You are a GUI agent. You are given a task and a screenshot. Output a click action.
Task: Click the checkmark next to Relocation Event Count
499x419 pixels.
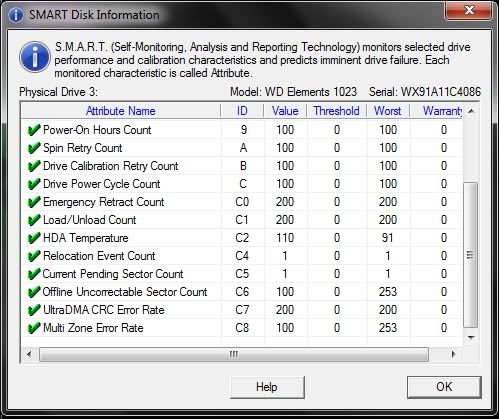click(x=34, y=256)
